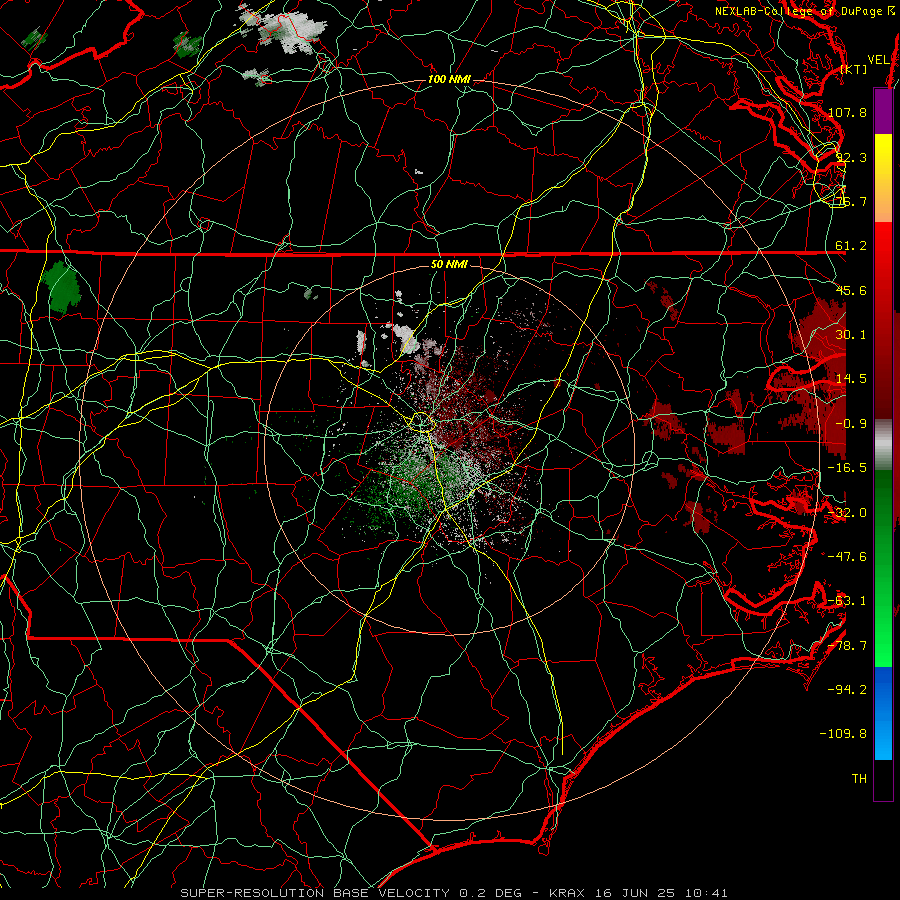Click the -32.0 velocity scale value

[x=847, y=513]
